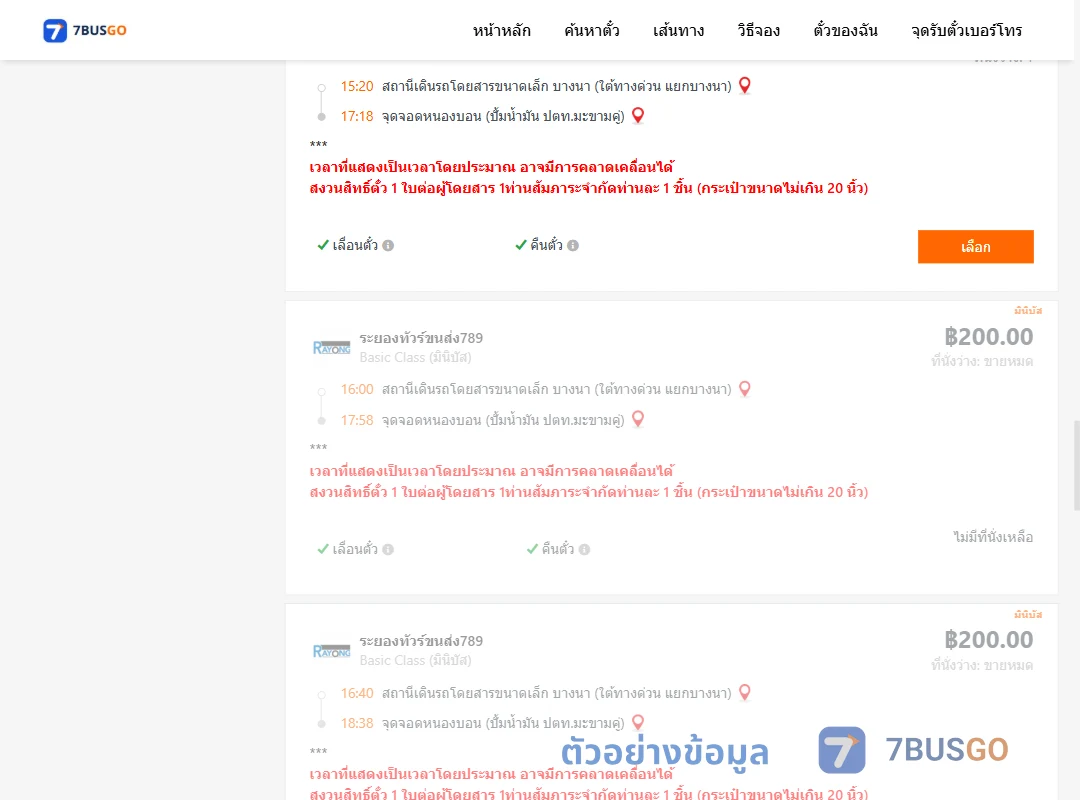Click ฿200.00 price of 16:00 trip
Image resolution: width=1080 pixels, height=800 pixels.
point(988,336)
